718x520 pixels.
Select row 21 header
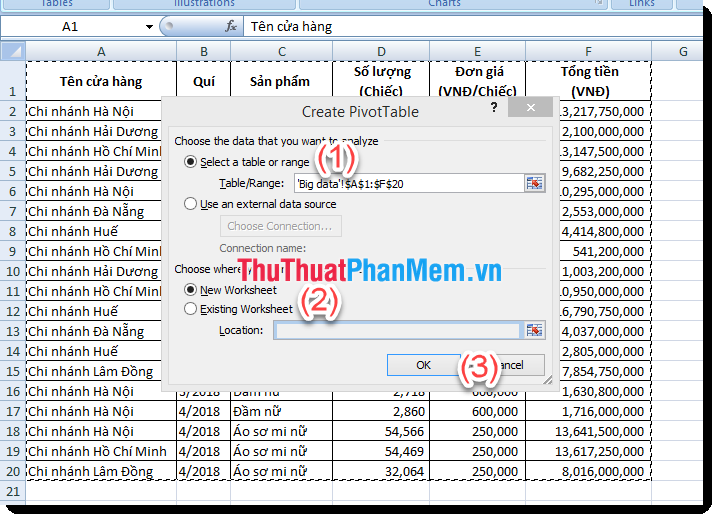point(13,491)
